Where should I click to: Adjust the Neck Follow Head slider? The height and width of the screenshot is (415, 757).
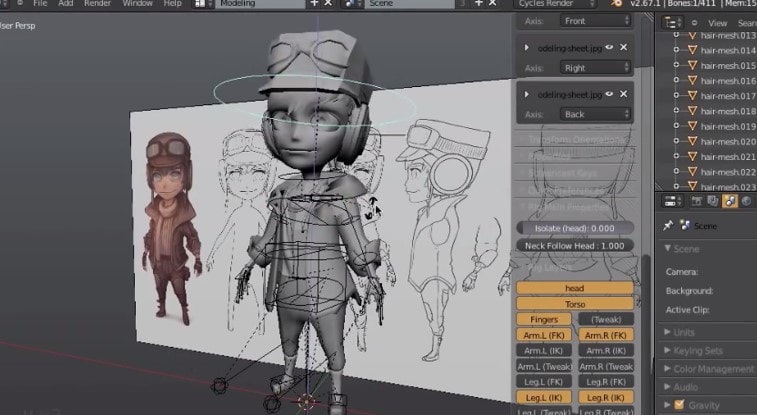[x=575, y=245]
